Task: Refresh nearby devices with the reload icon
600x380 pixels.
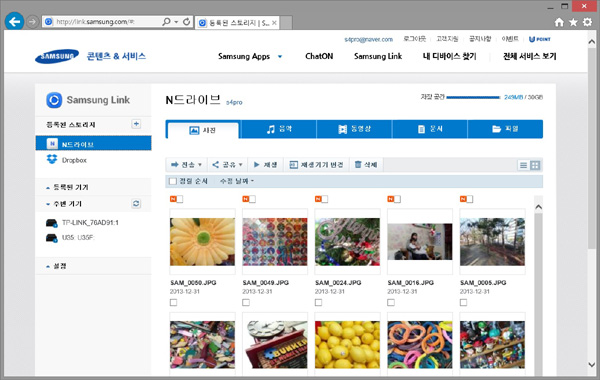Action: 136,203
